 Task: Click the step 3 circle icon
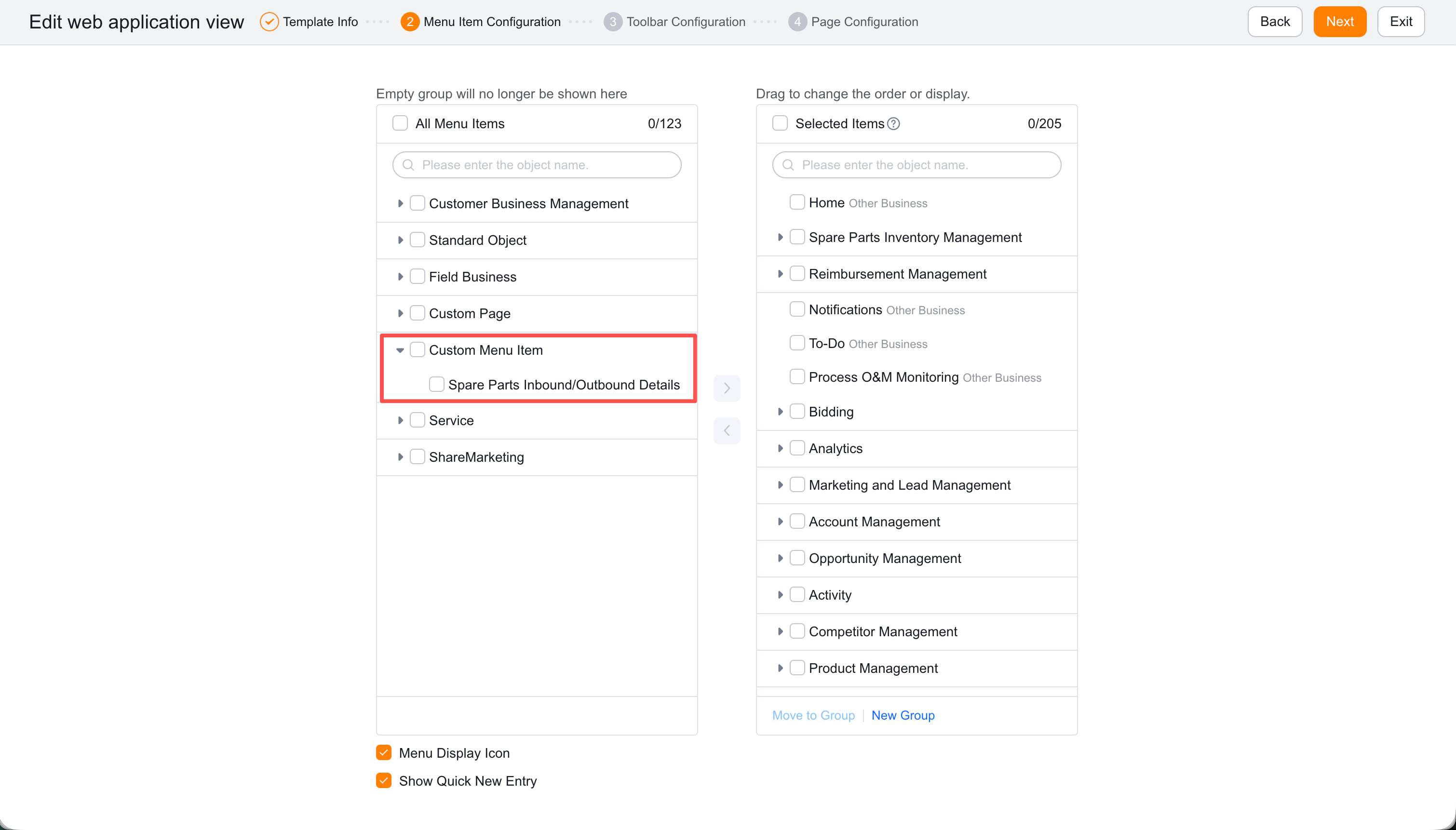click(x=613, y=22)
